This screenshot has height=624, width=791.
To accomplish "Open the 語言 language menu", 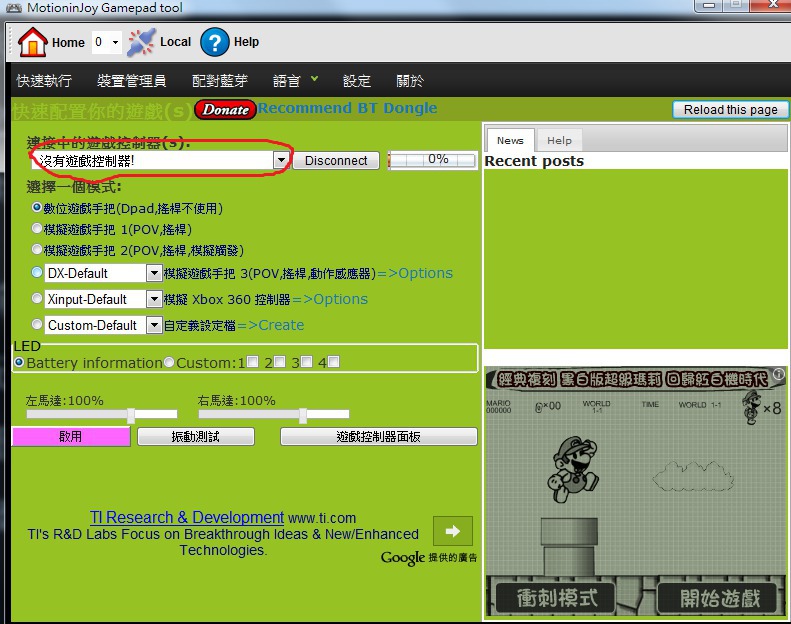I will pos(295,80).
